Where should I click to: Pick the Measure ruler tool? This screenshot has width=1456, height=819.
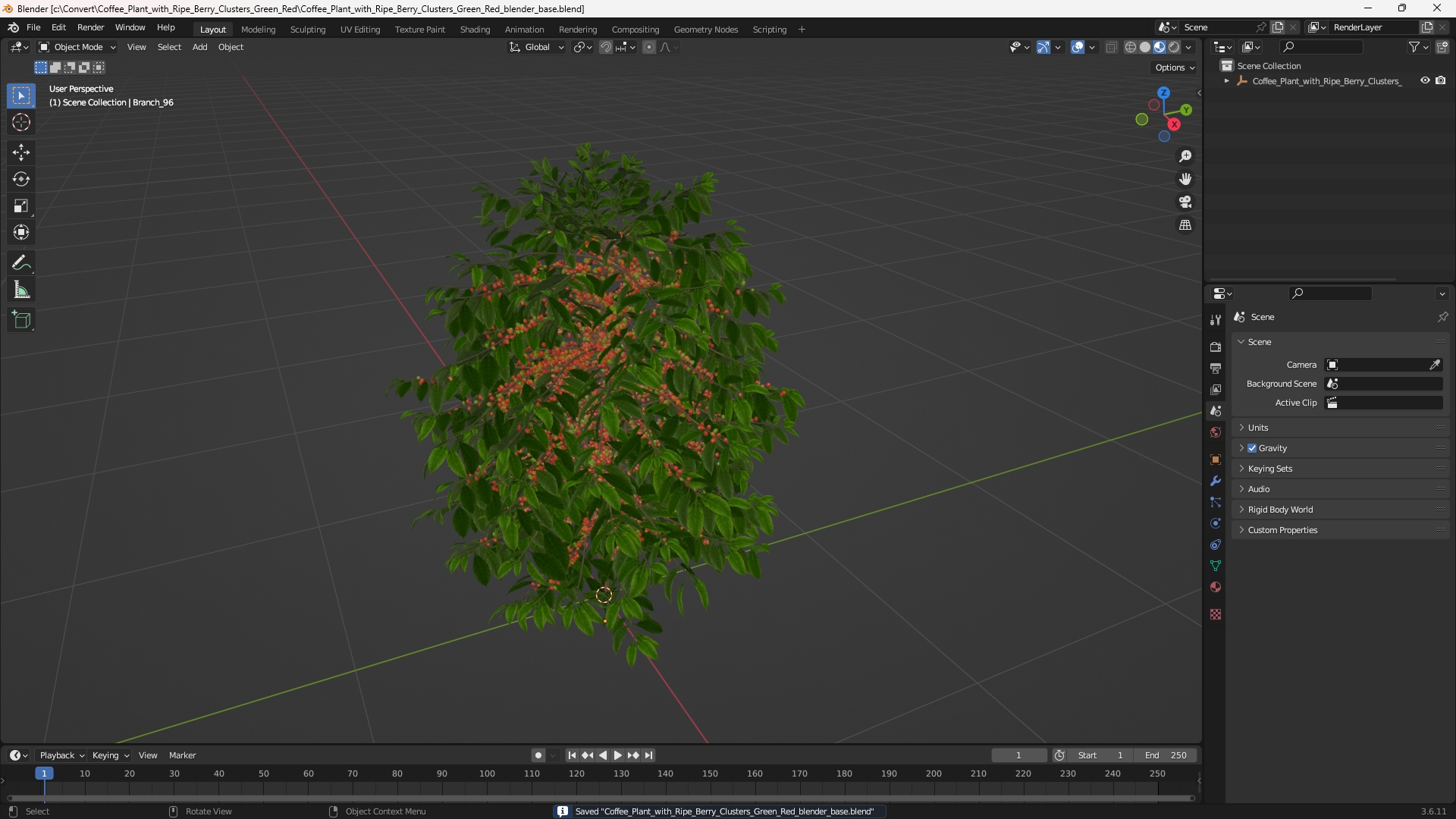click(x=21, y=290)
